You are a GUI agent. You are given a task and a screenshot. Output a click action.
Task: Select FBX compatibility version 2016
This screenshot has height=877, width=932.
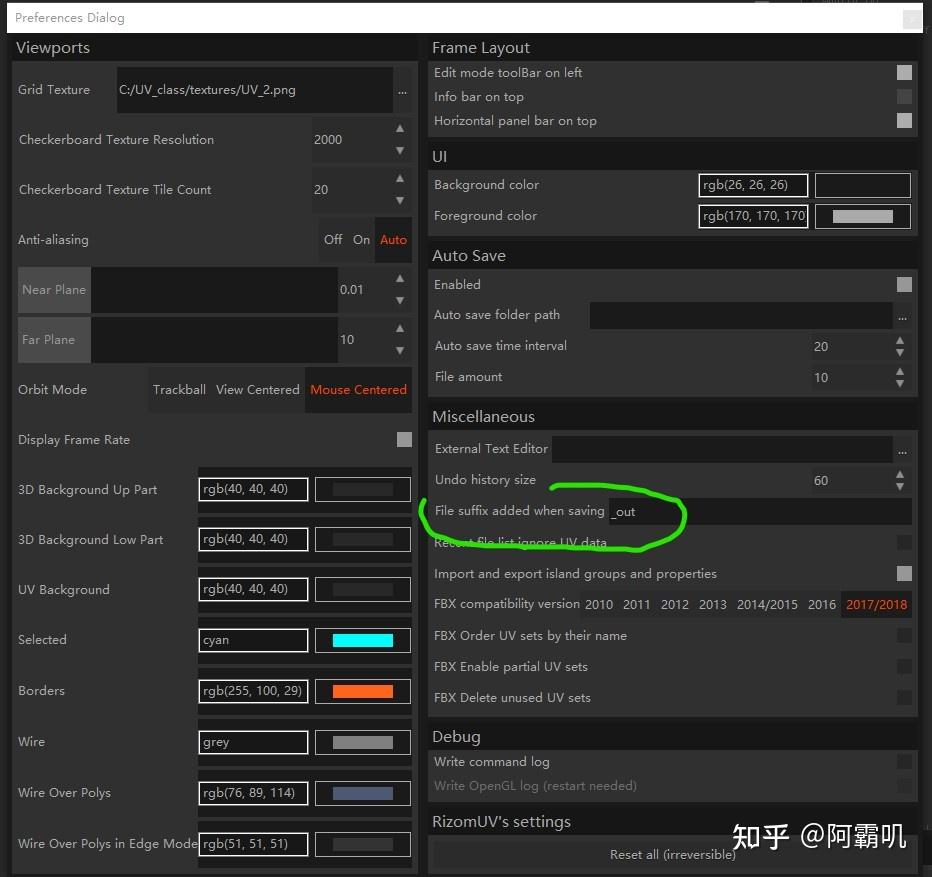tap(821, 605)
